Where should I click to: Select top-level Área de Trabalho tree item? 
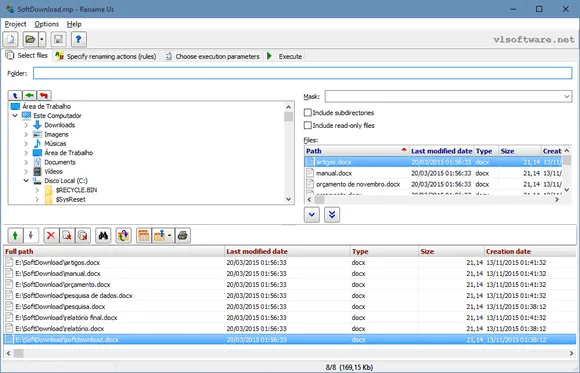[x=47, y=106]
